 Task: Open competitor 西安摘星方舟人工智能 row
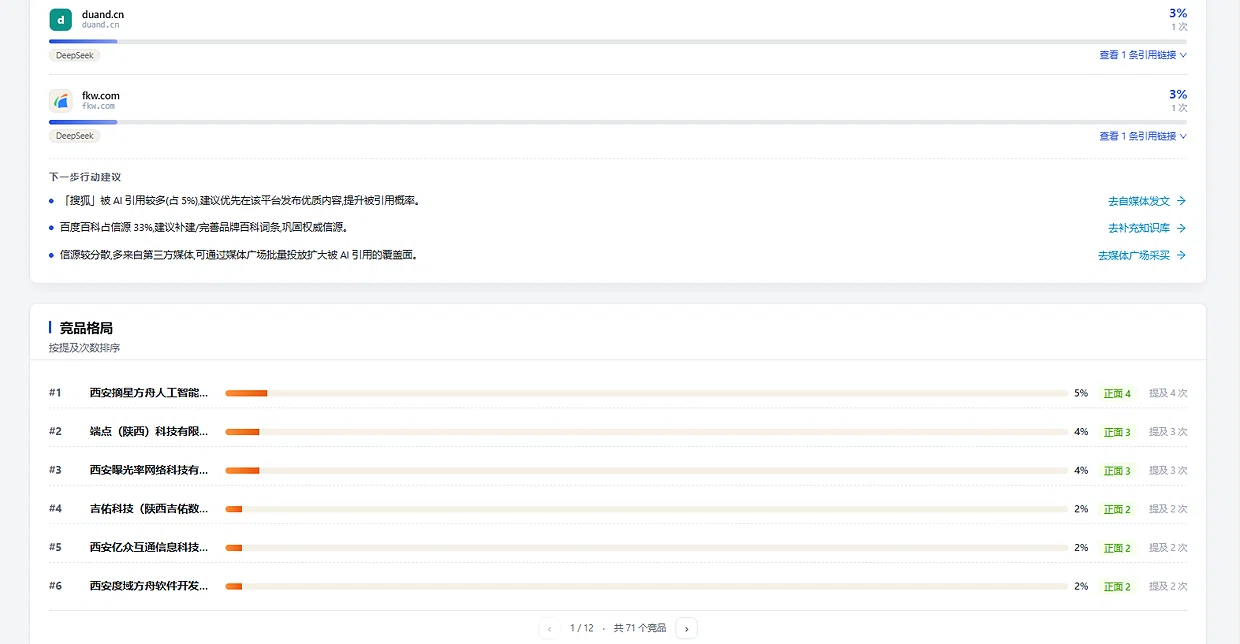pos(618,393)
